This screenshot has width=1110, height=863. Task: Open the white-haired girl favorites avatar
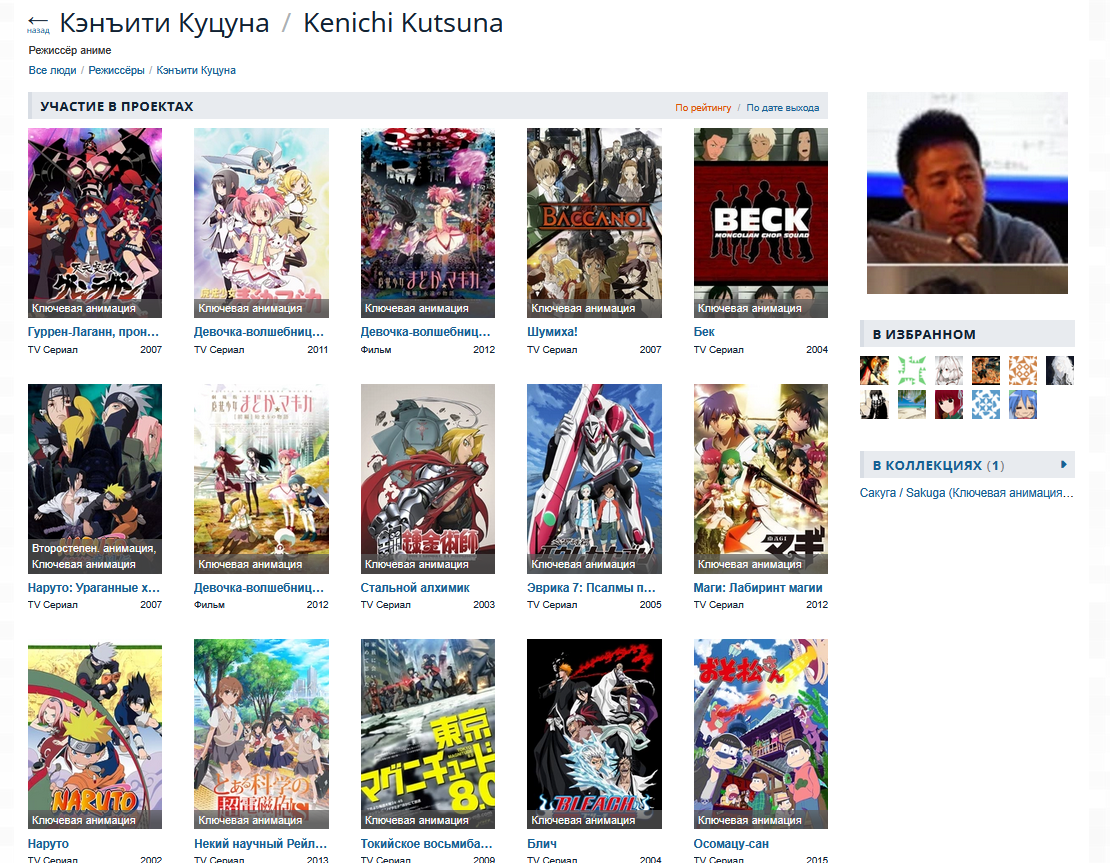(949, 370)
